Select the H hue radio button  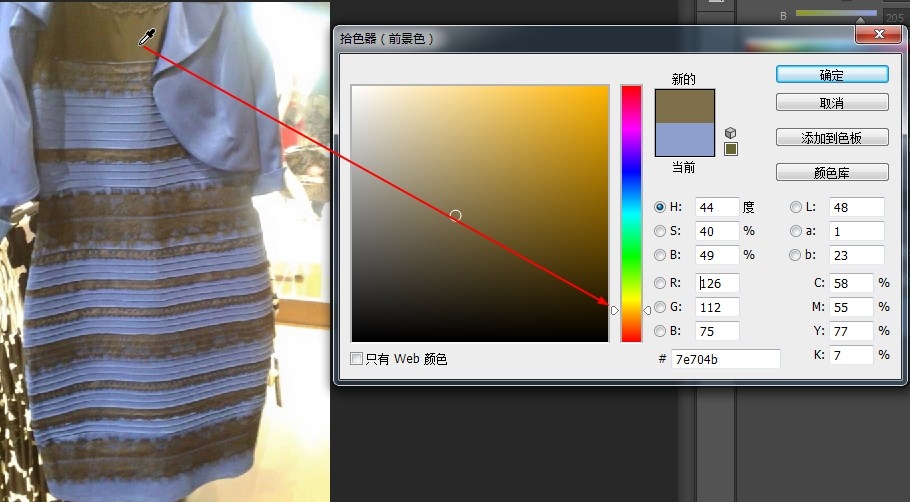(x=659, y=207)
